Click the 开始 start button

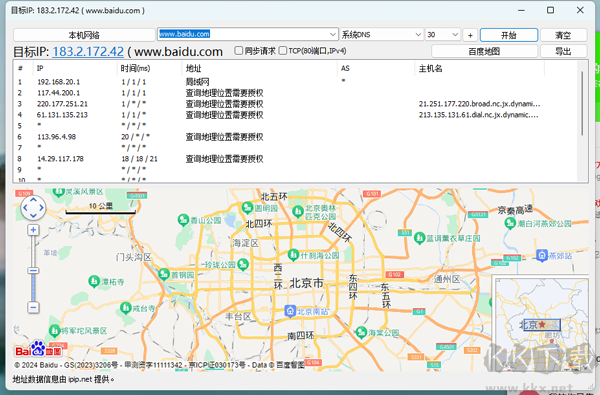point(509,35)
